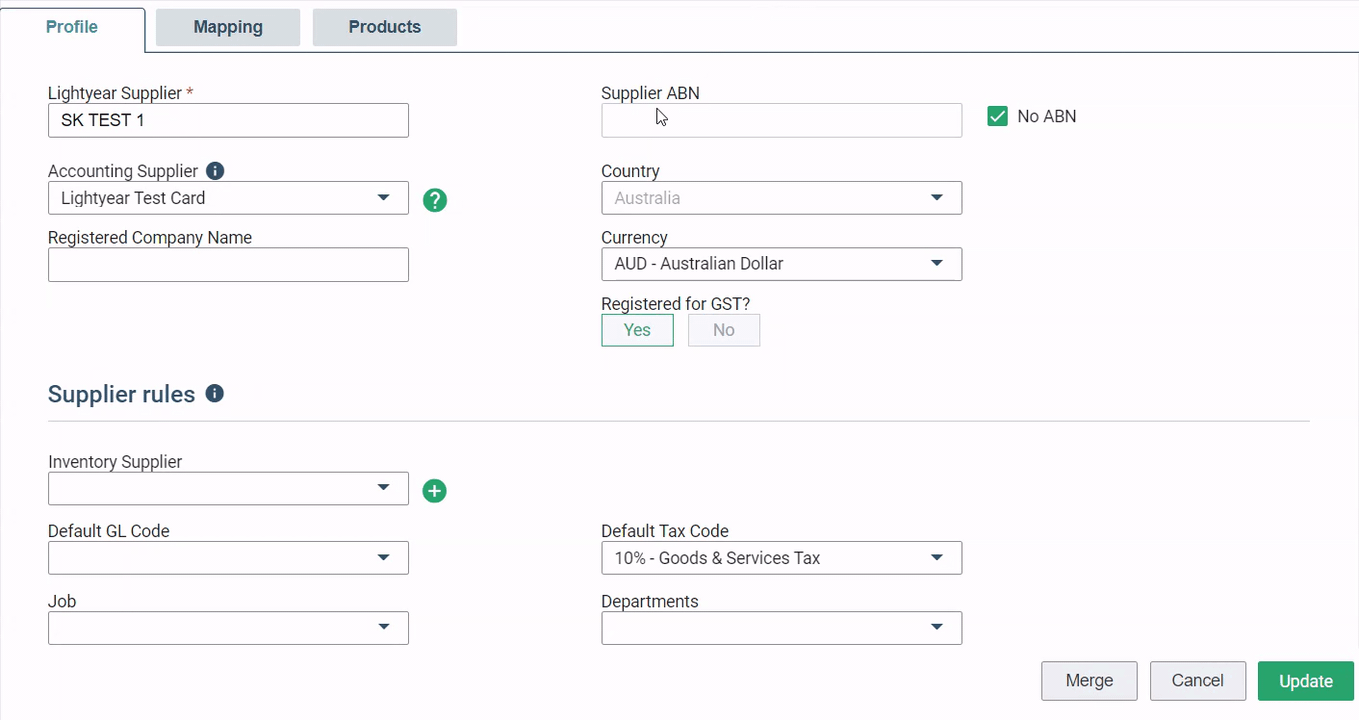This screenshot has width=1359, height=720.
Task: Expand the Currency dropdown
Action: [781, 264]
